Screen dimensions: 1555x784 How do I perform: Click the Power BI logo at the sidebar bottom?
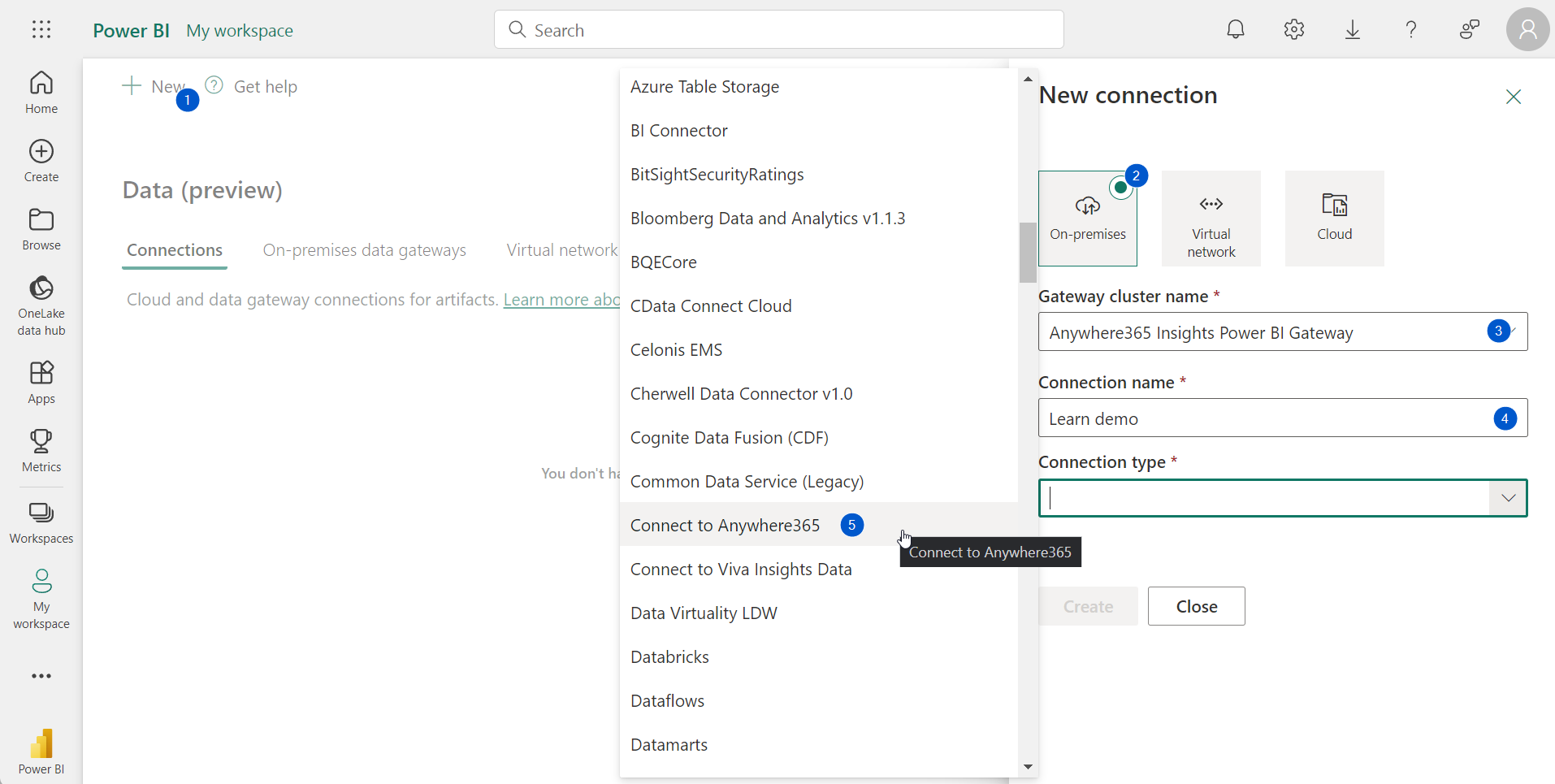pos(41,752)
